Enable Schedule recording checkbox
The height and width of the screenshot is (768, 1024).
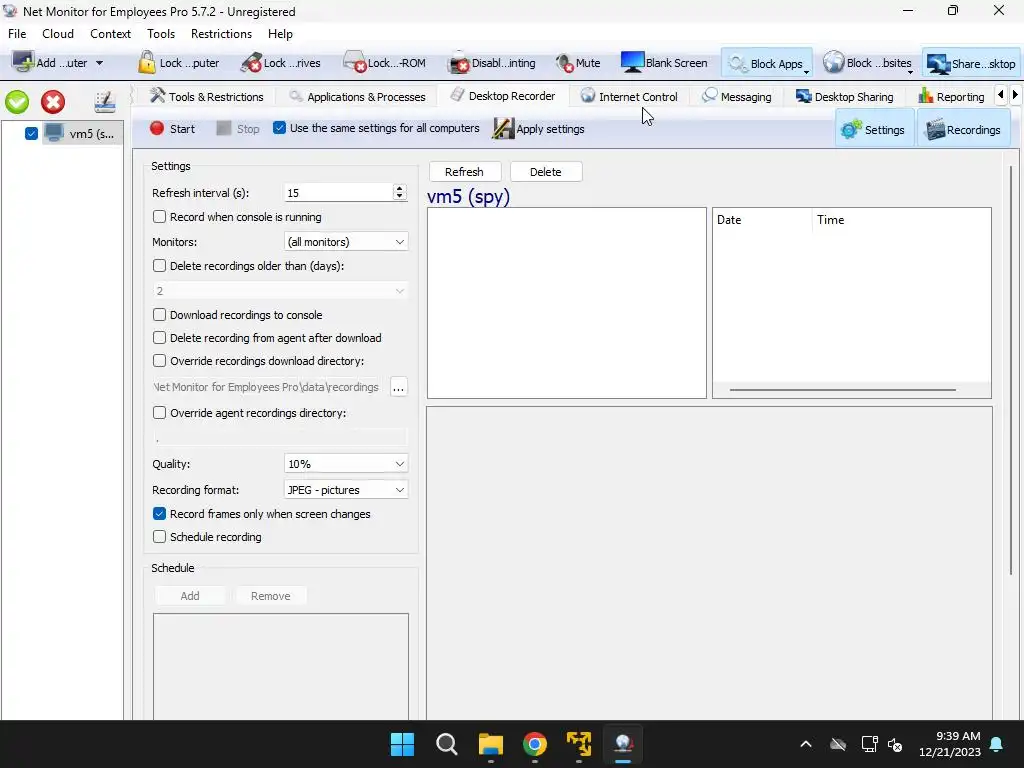tap(159, 536)
